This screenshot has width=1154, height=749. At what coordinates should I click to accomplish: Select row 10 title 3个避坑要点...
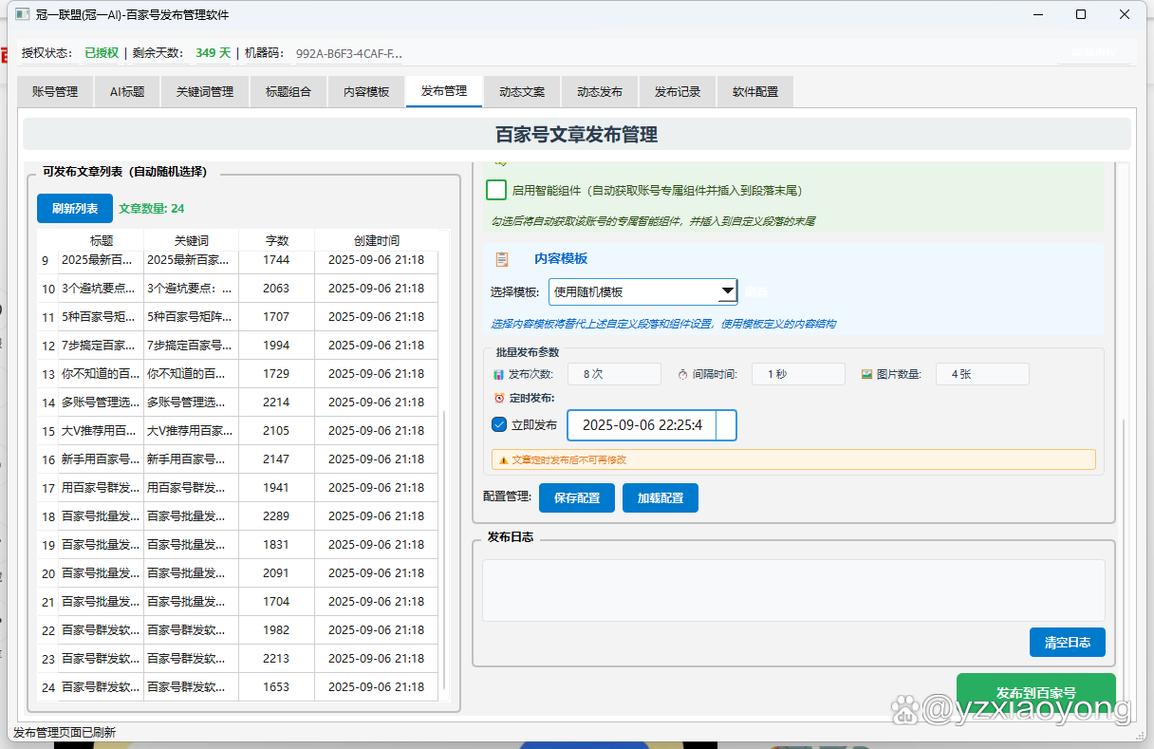coord(101,288)
